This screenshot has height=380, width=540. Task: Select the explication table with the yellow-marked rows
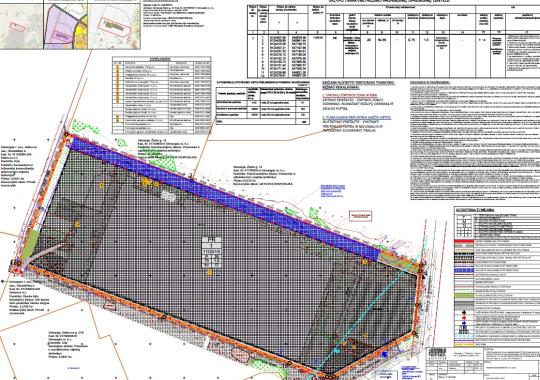pyautogui.click(x=162, y=95)
